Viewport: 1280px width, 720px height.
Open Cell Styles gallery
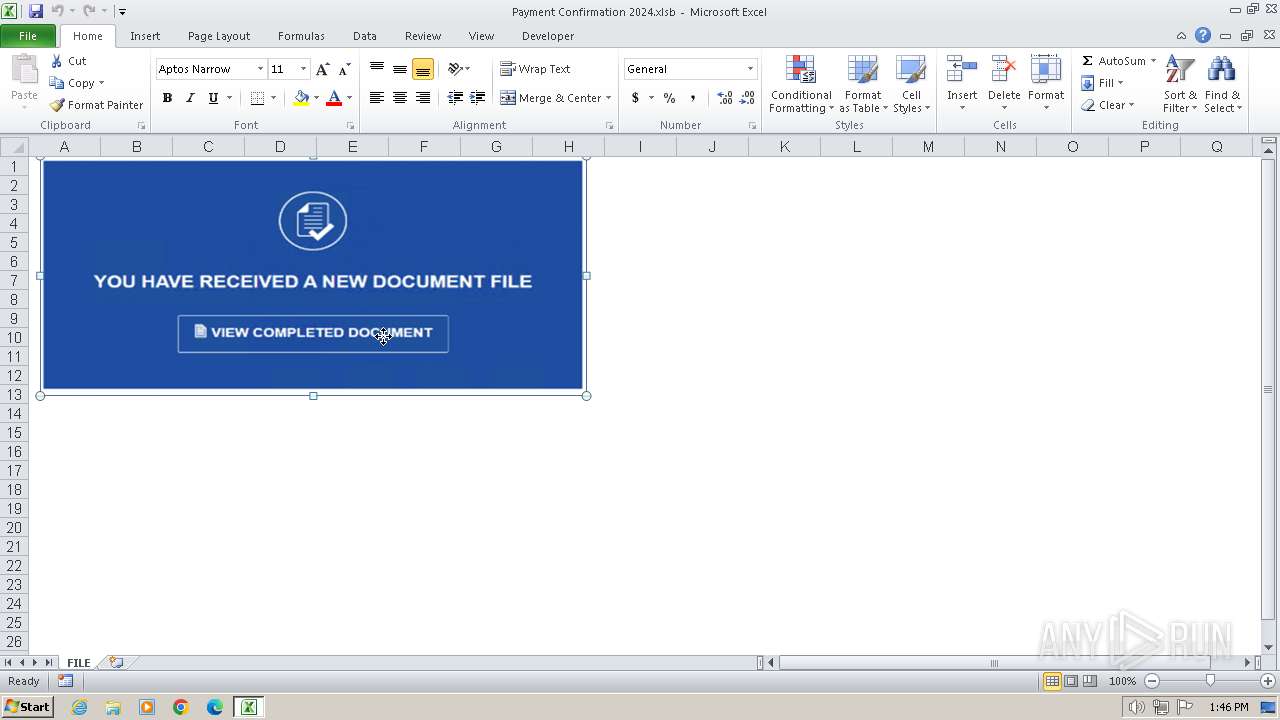point(911,85)
